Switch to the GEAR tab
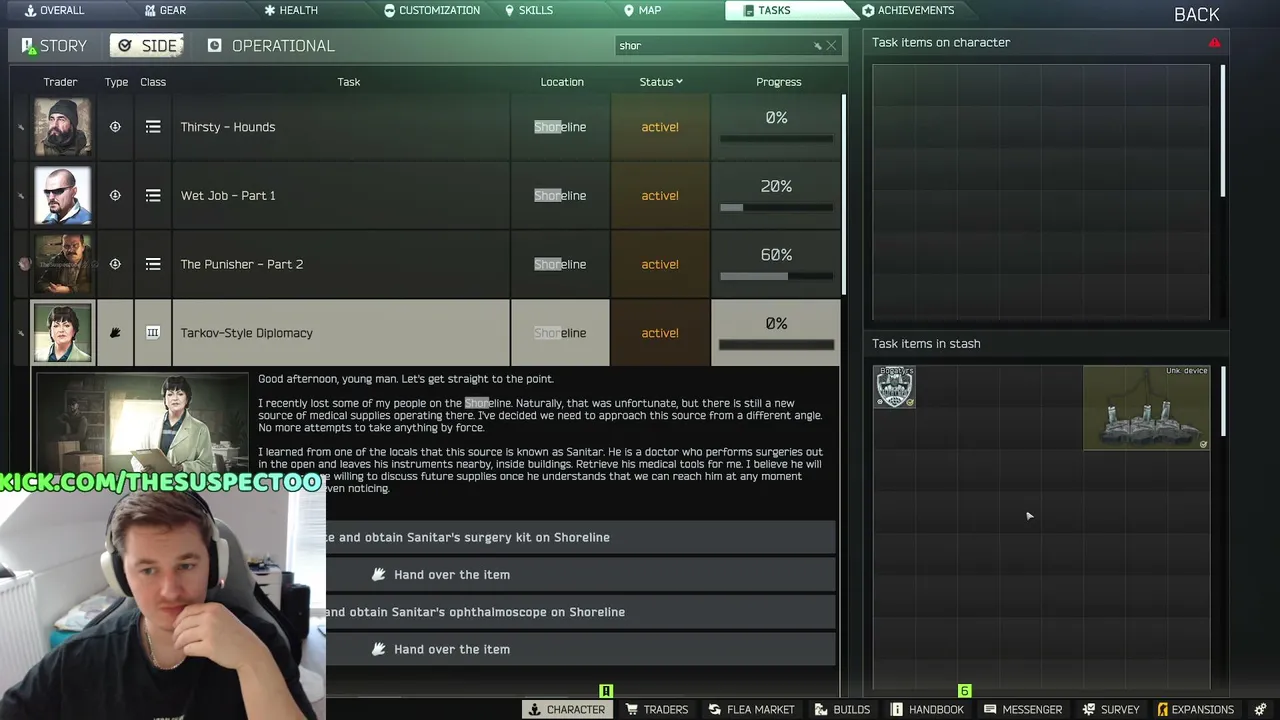The image size is (1280, 720). tap(165, 10)
